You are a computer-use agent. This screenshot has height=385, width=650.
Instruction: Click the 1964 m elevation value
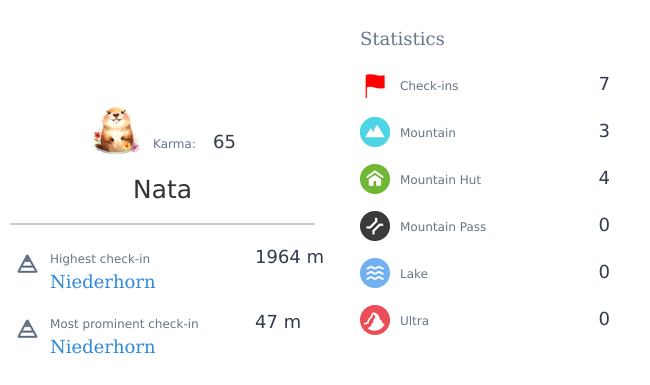point(289,257)
